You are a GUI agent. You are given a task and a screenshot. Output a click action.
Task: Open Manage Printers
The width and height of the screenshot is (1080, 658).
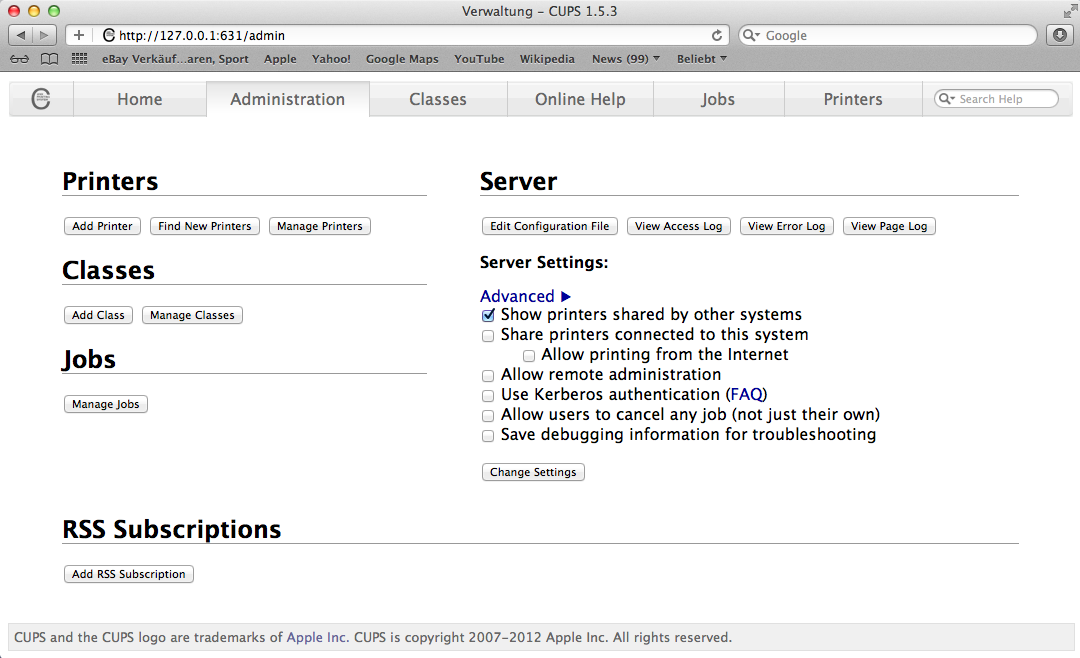(x=320, y=226)
